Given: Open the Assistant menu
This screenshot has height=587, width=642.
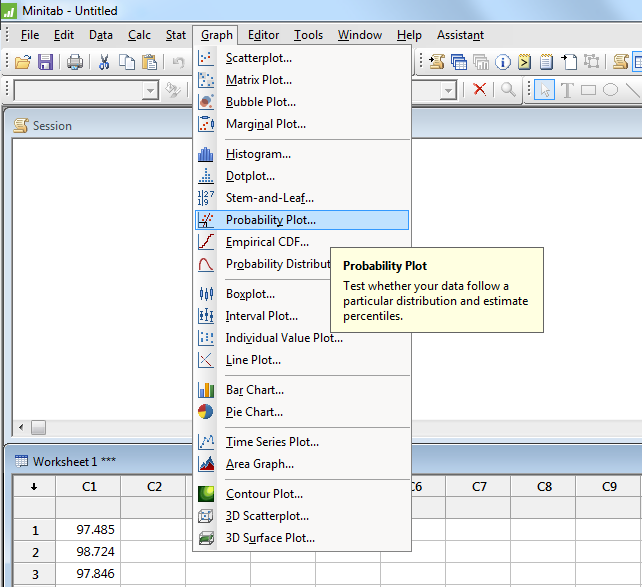Looking at the screenshot, I should click(x=460, y=35).
